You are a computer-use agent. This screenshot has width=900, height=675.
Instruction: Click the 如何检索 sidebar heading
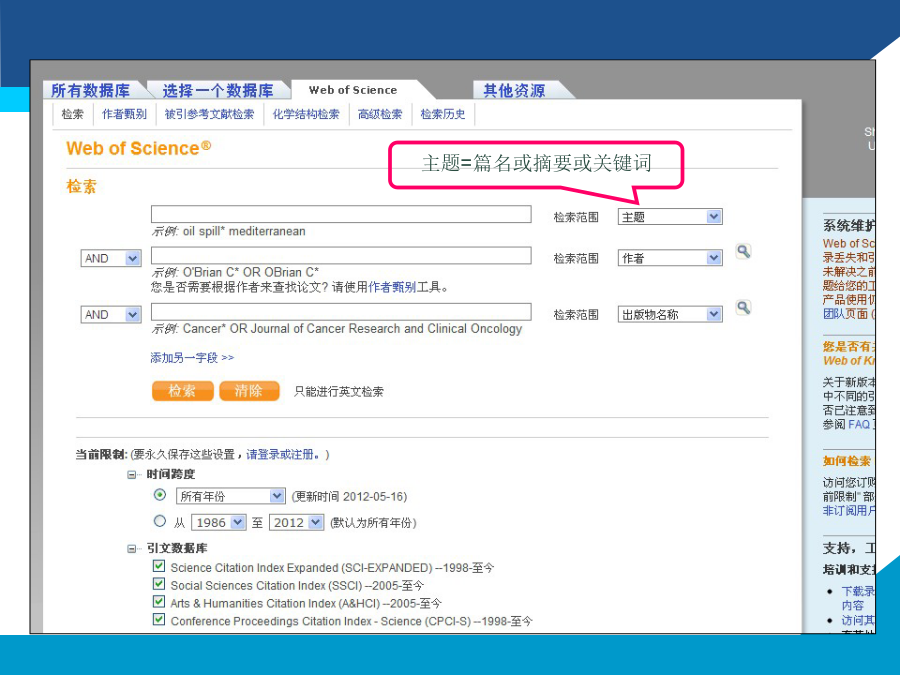(x=847, y=461)
